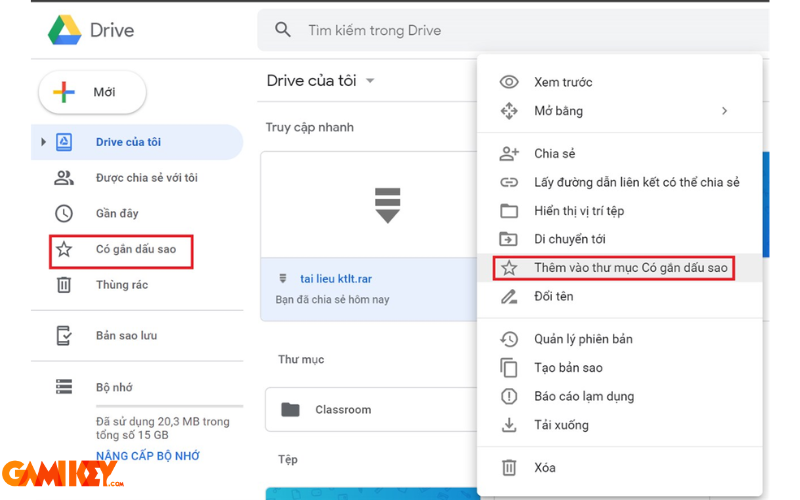Create new item with Mới button
Viewport: 800px width, 500px height.
92,92
